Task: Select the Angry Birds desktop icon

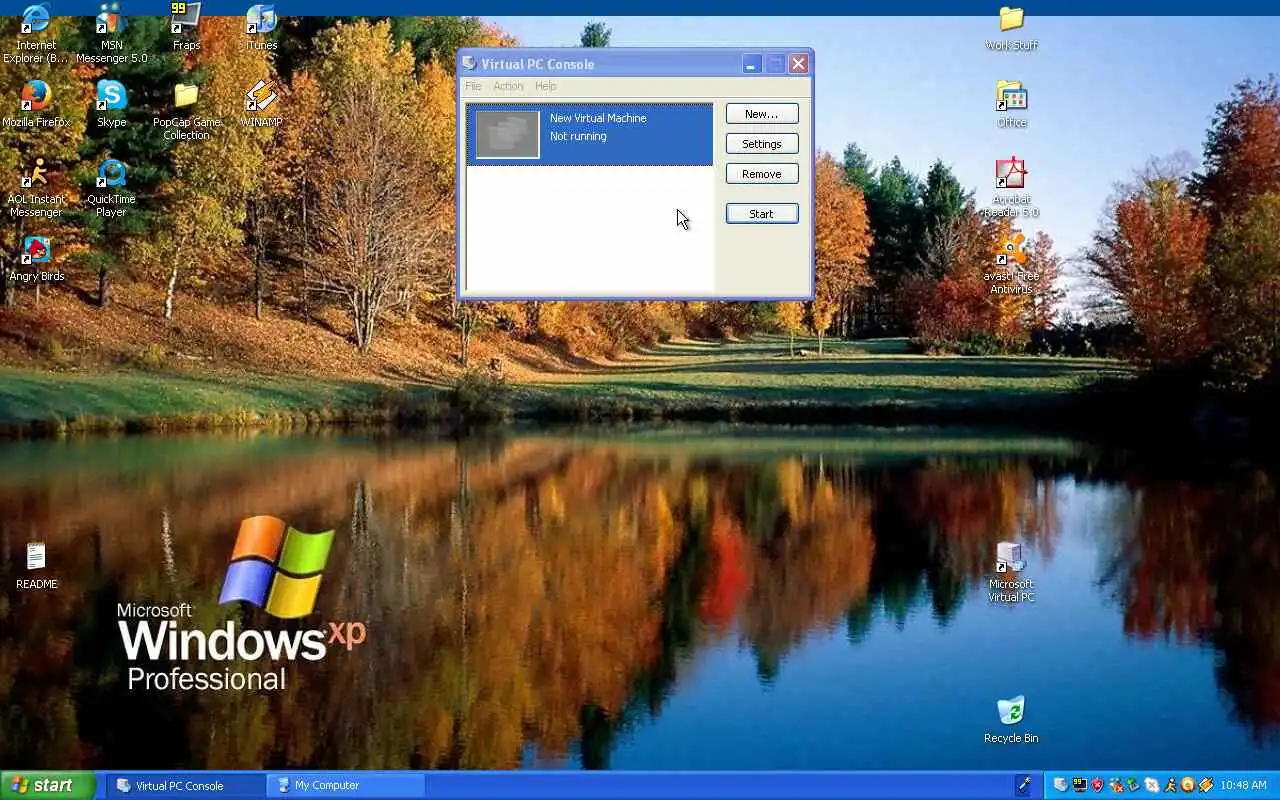Action: (37, 258)
